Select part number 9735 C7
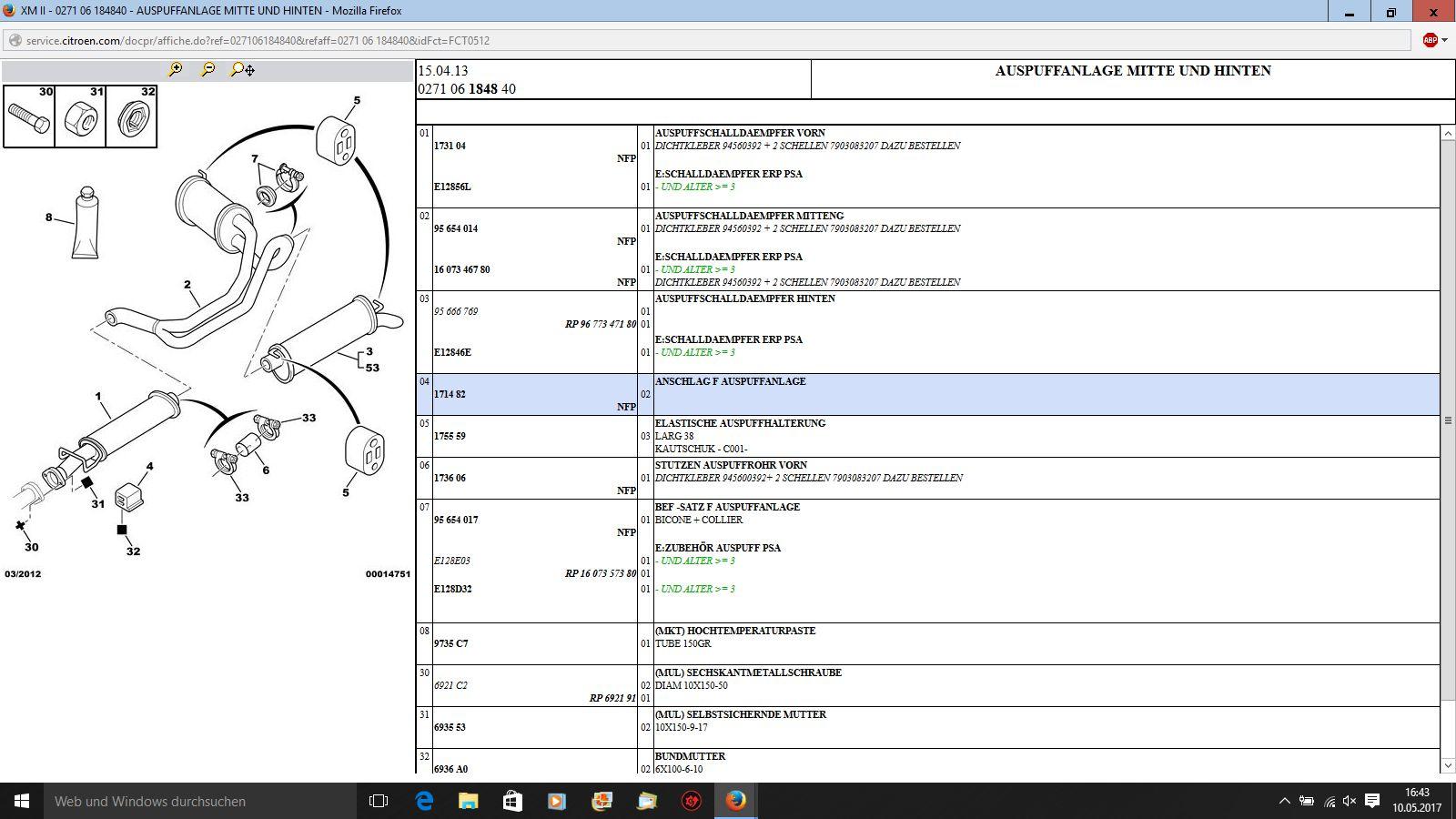Screen dimensions: 1456x819 [451, 643]
